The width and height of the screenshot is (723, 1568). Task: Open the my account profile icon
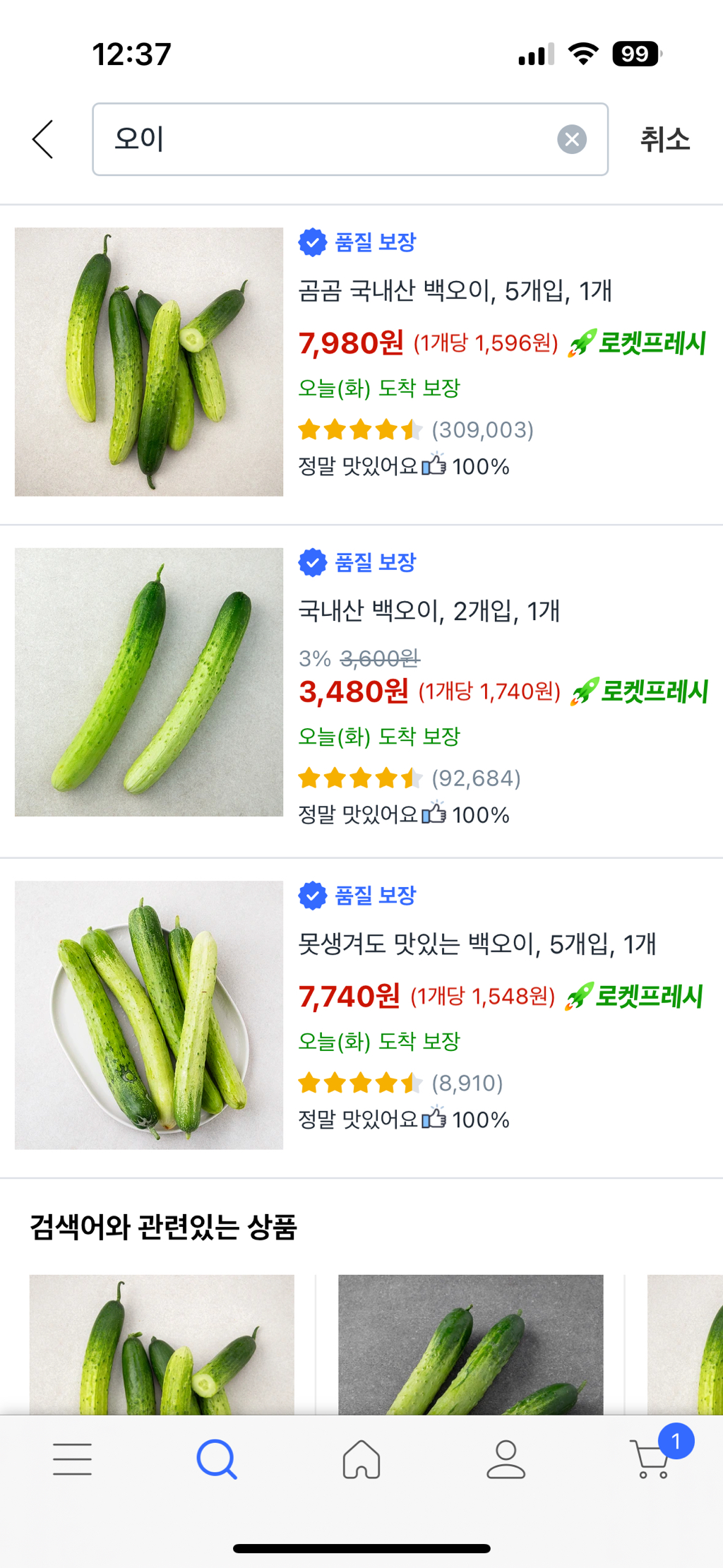click(506, 1459)
